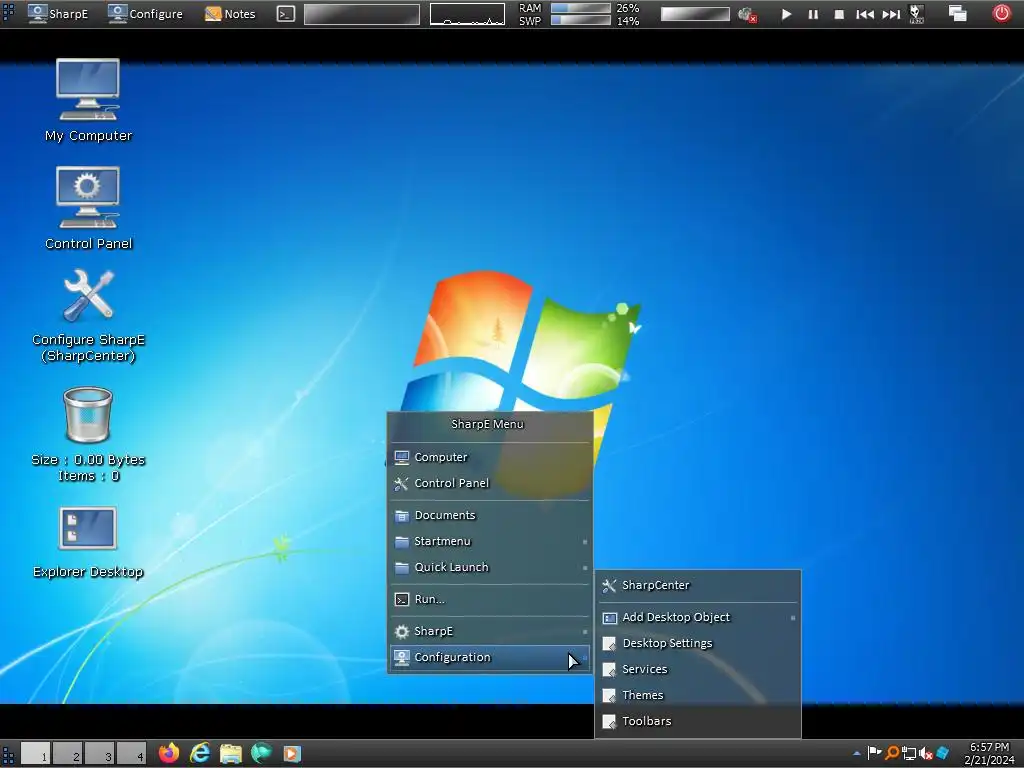
Task: Launch the command prompt icon in top bar
Action: pyautogui.click(x=285, y=14)
